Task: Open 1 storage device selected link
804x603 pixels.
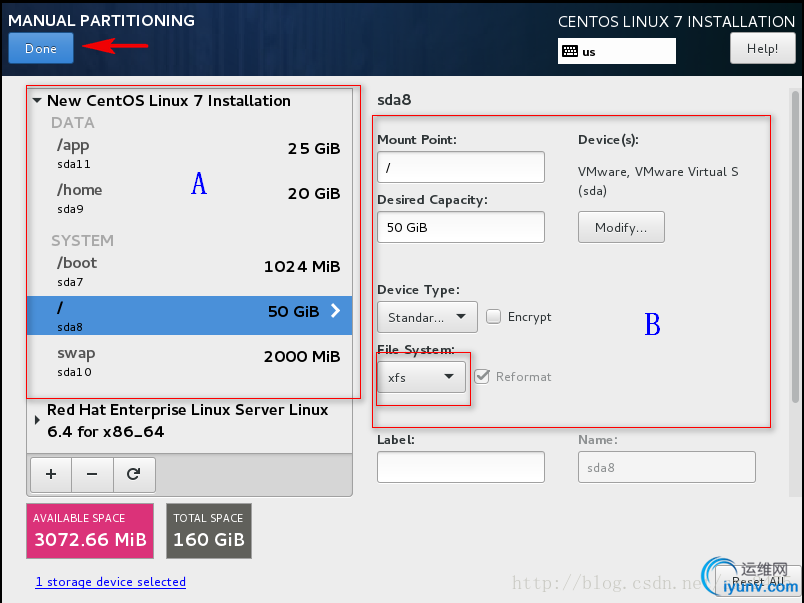Action: 111,582
